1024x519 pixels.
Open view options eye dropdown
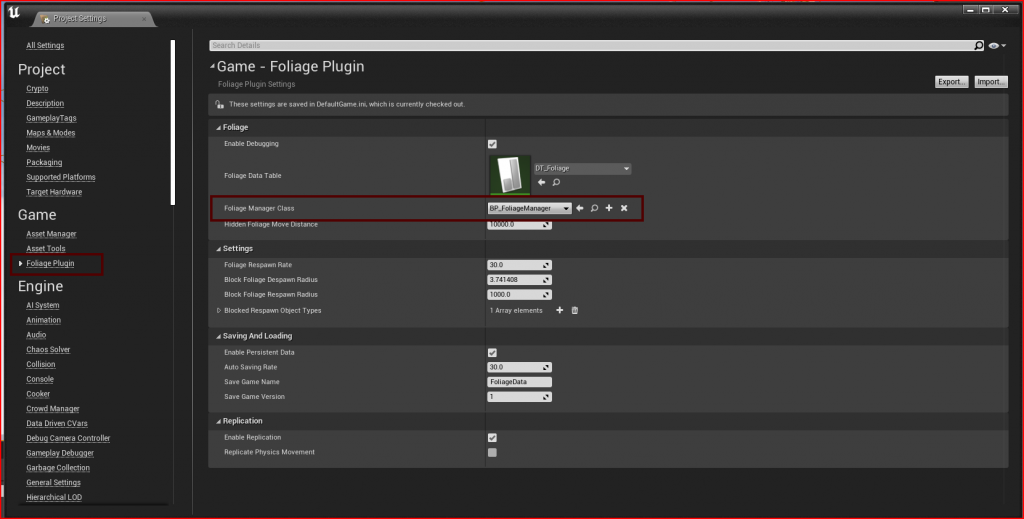coord(996,46)
